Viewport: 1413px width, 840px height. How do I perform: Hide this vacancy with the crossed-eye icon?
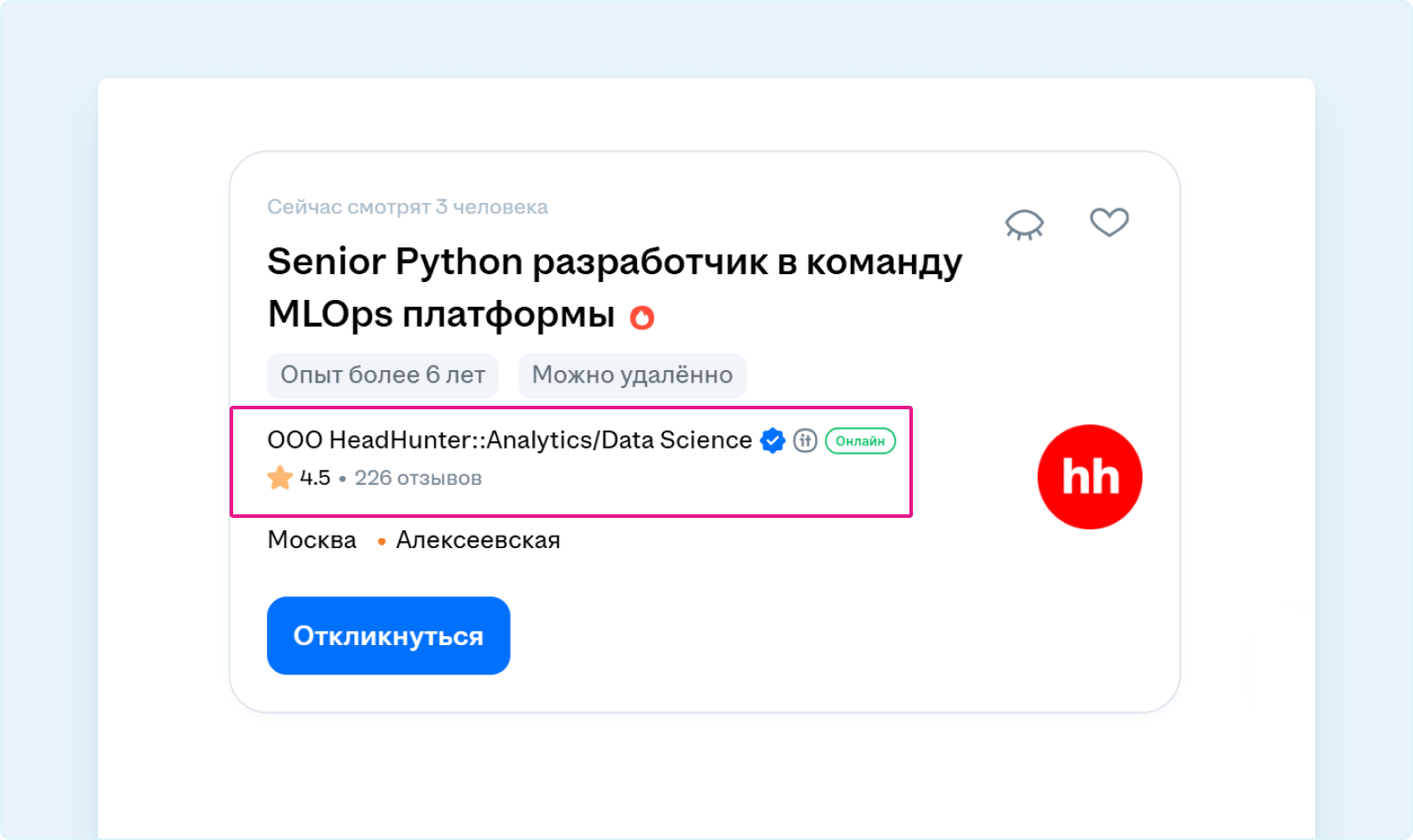[1024, 224]
